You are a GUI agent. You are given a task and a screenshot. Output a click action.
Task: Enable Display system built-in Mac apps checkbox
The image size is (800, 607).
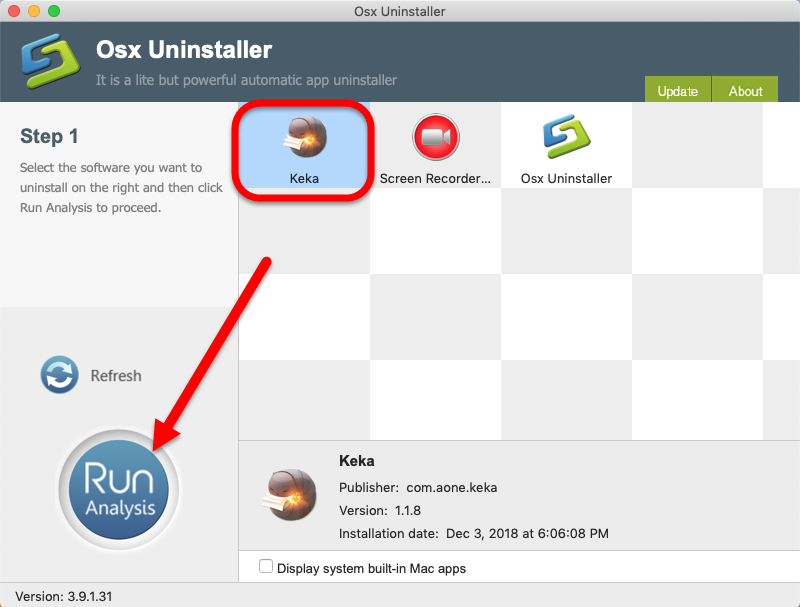(266, 566)
